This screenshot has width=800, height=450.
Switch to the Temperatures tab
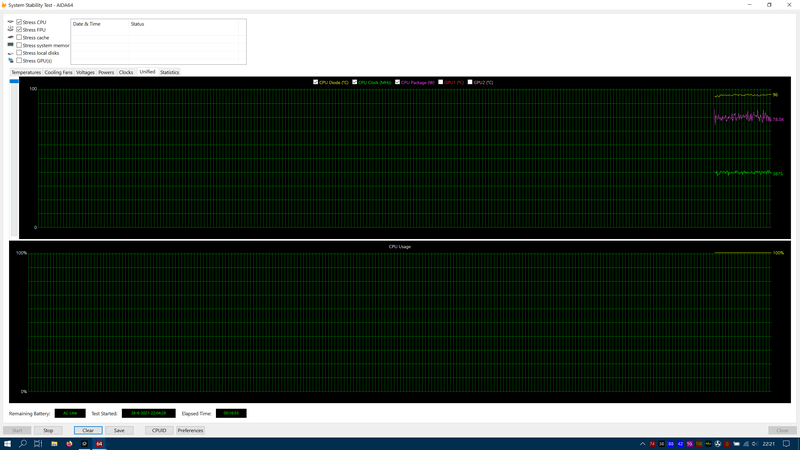(x=26, y=72)
